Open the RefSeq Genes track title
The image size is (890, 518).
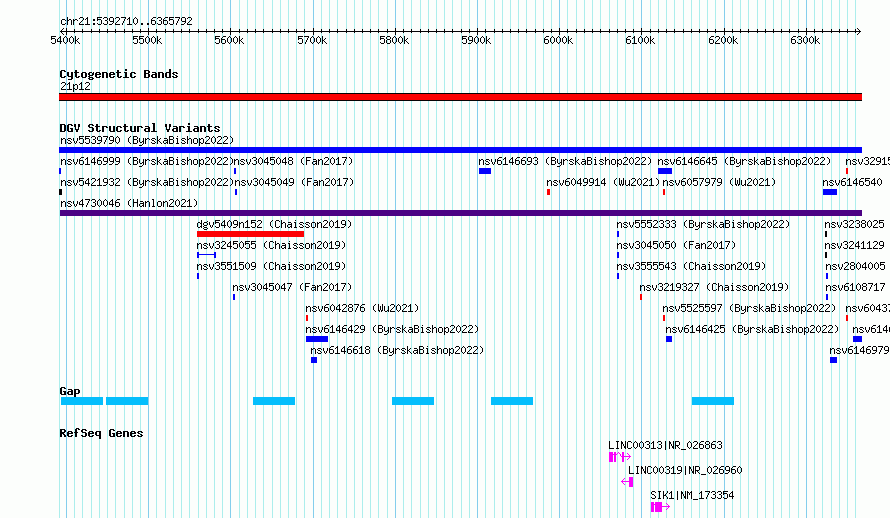tap(101, 433)
